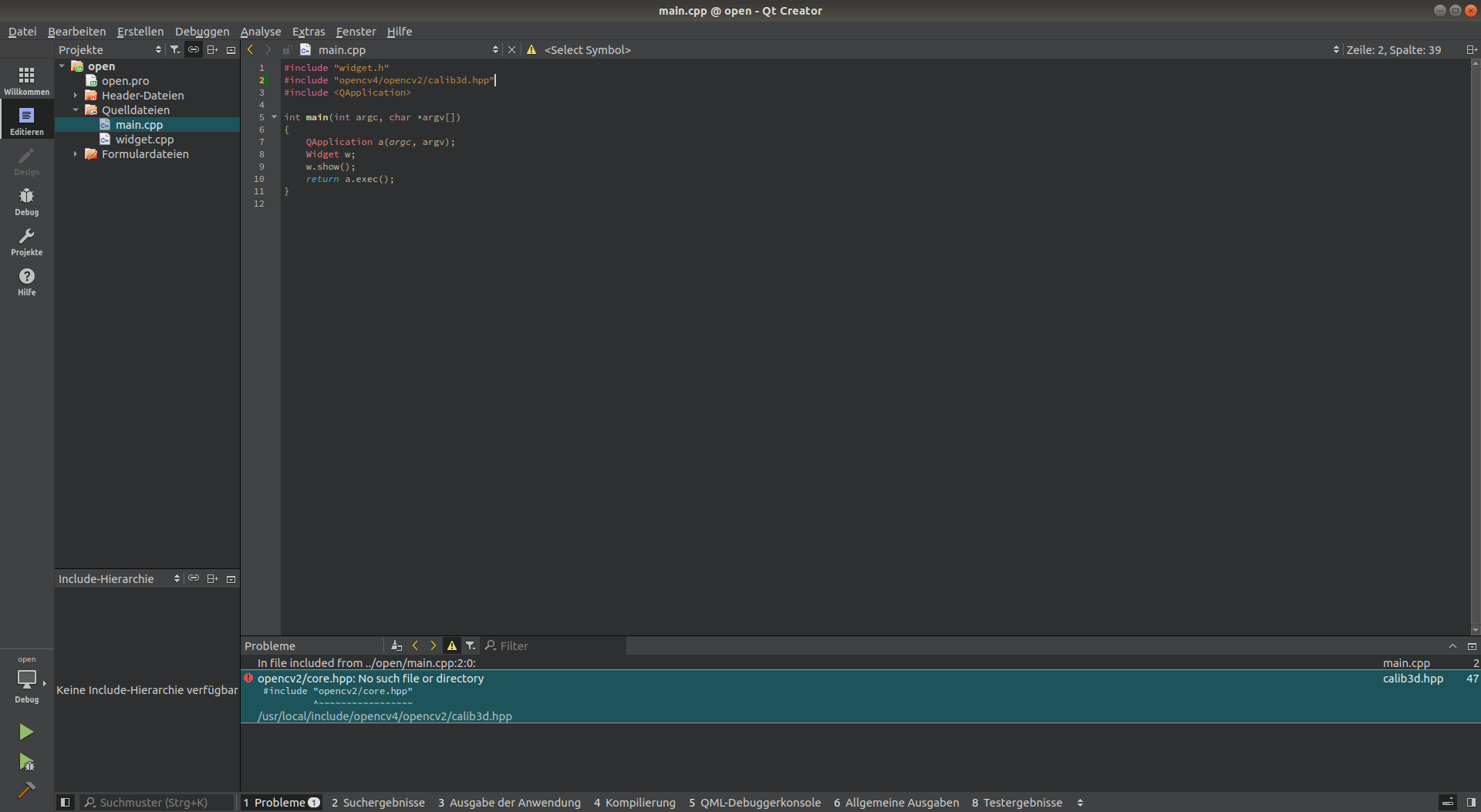Viewport: 1481px width, 812px height.
Task: Open the Bearbeiten menu
Action: click(x=76, y=32)
